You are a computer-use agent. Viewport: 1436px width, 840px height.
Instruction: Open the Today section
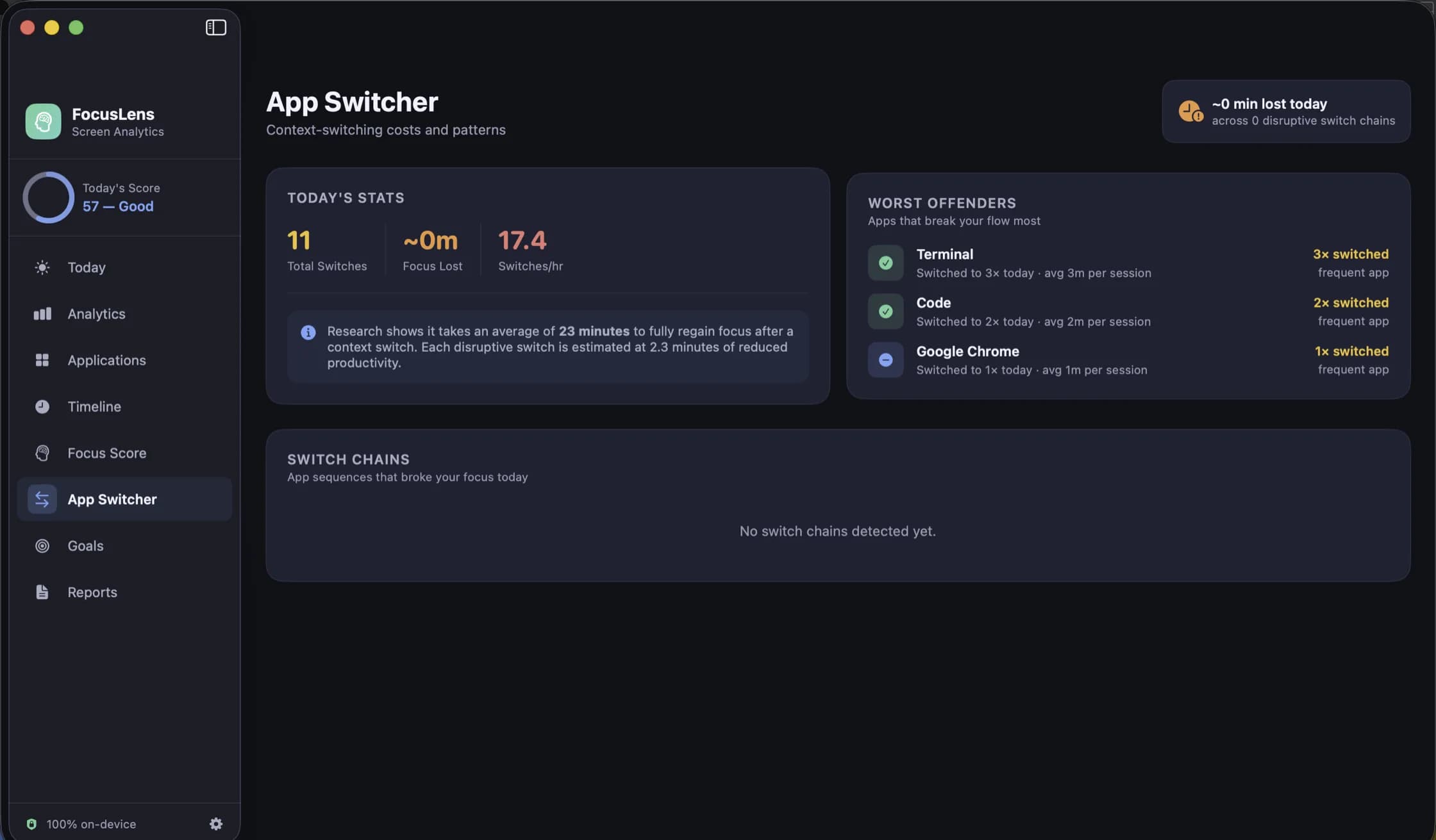coord(124,267)
